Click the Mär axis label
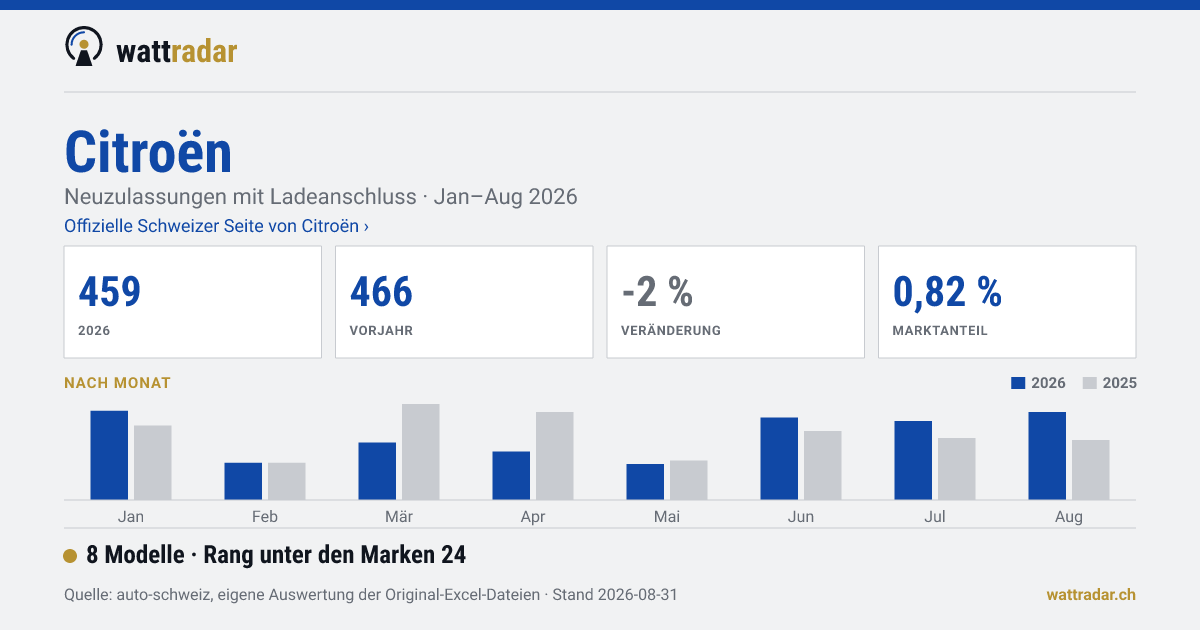This screenshot has height=630, width=1200. click(399, 517)
